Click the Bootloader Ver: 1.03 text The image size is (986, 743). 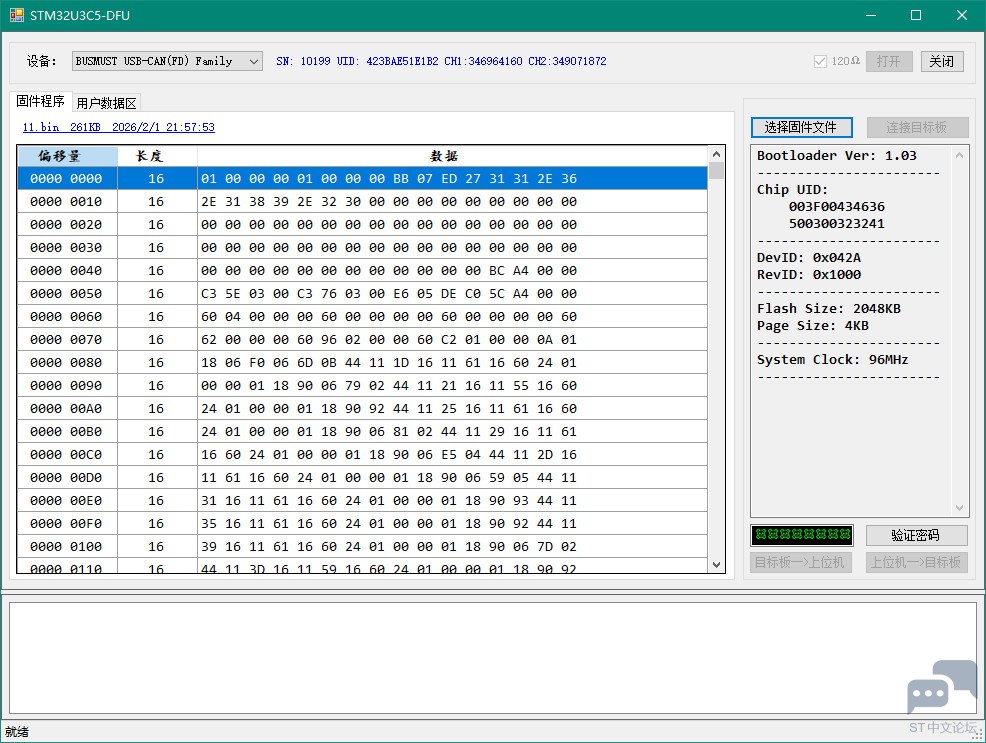pyautogui.click(x=836, y=156)
